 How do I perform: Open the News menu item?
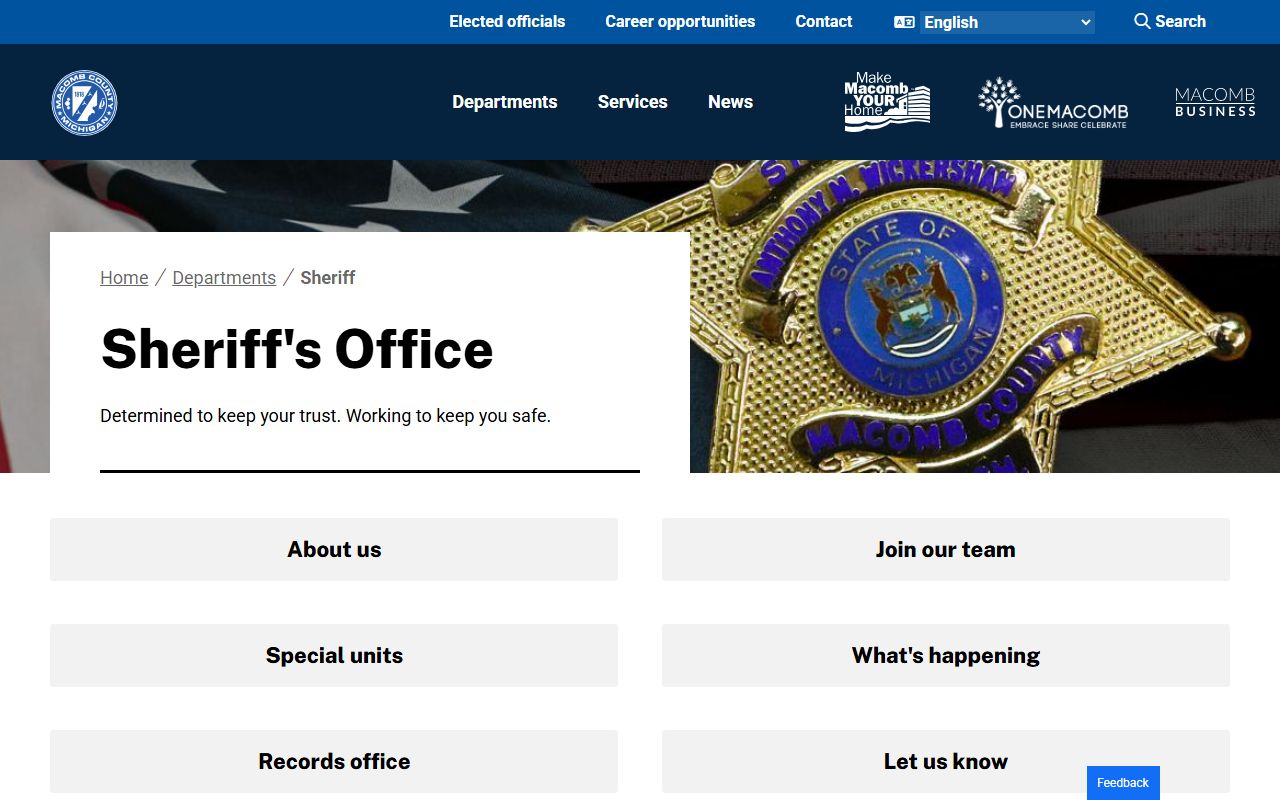coord(730,102)
